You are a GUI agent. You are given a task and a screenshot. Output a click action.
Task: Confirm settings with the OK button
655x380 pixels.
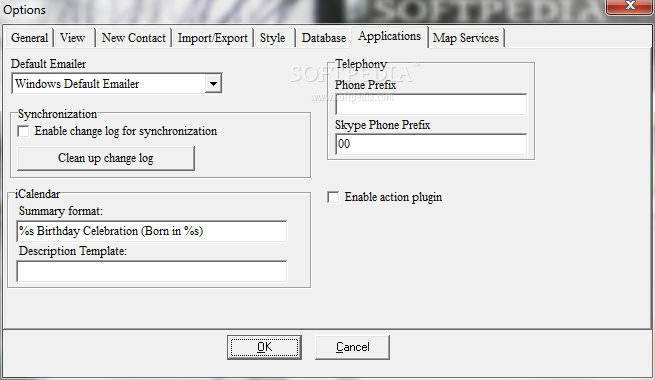(x=264, y=347)
